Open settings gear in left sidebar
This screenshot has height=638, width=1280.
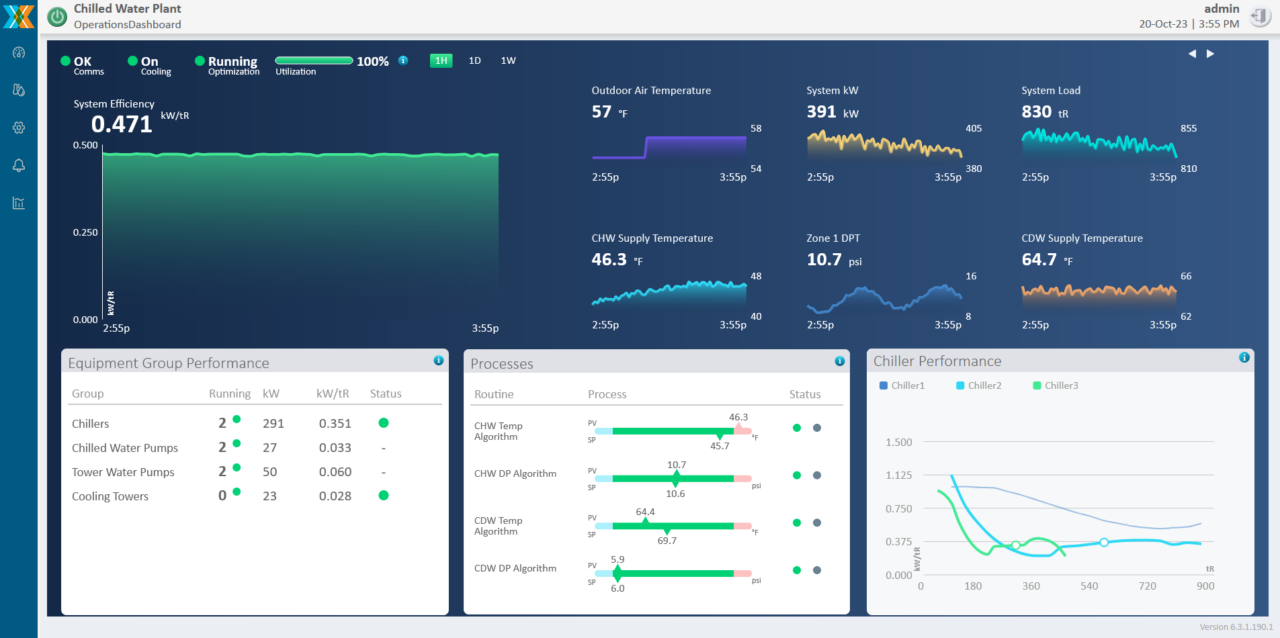[18, 128]
